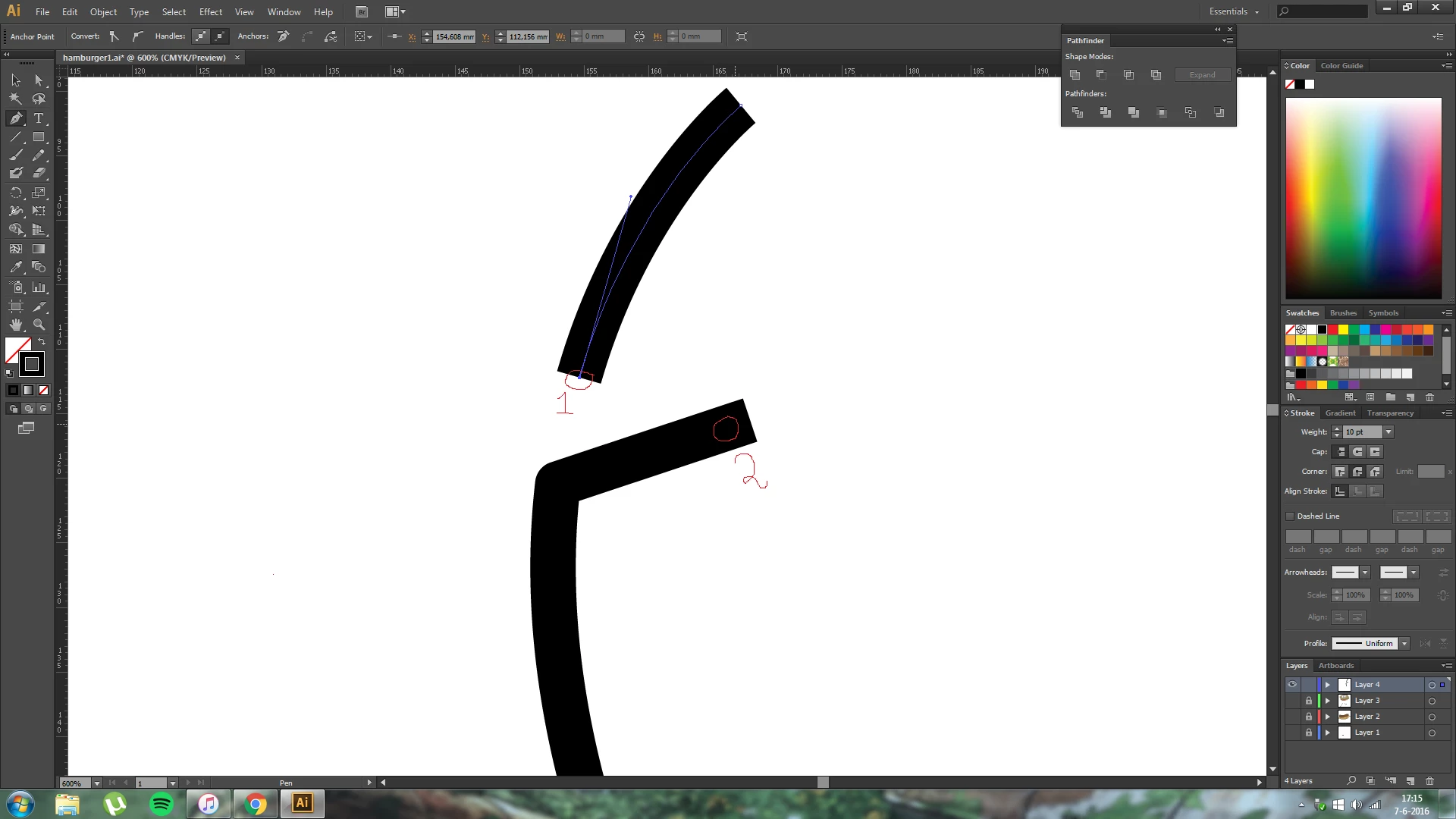Viewport: 1456px width, 819px height.
Task: Select the Rectangle tool
Action: (39, 137)
